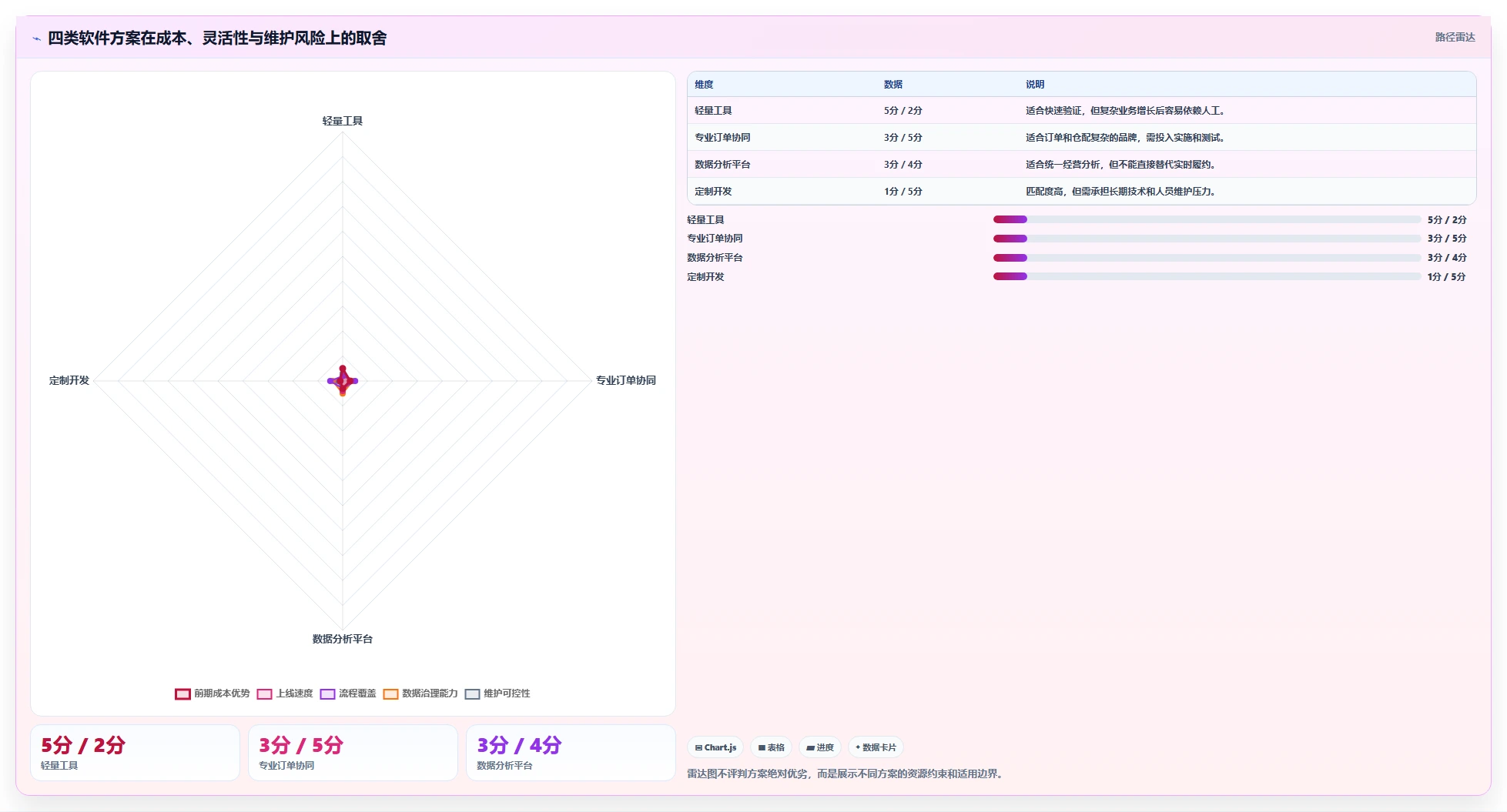Click 轻量工具 label in progress list

click(705, 220)
